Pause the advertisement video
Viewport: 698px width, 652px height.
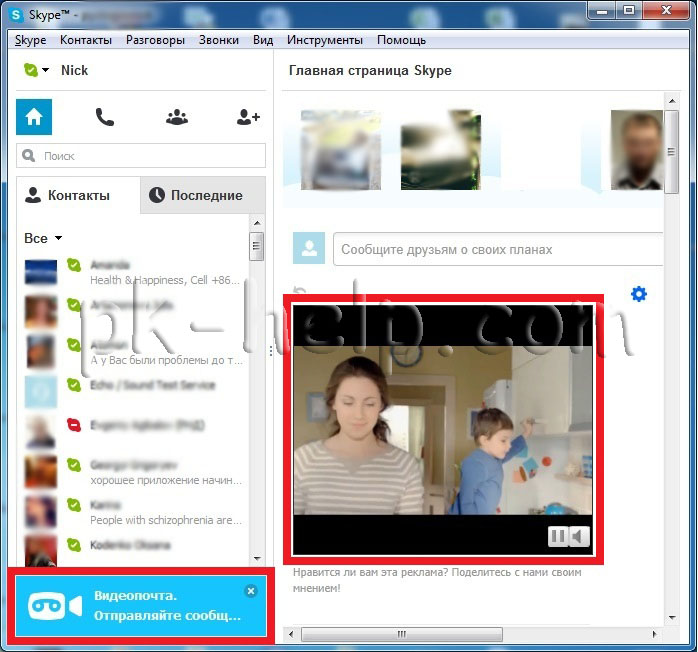coord(557,536)
